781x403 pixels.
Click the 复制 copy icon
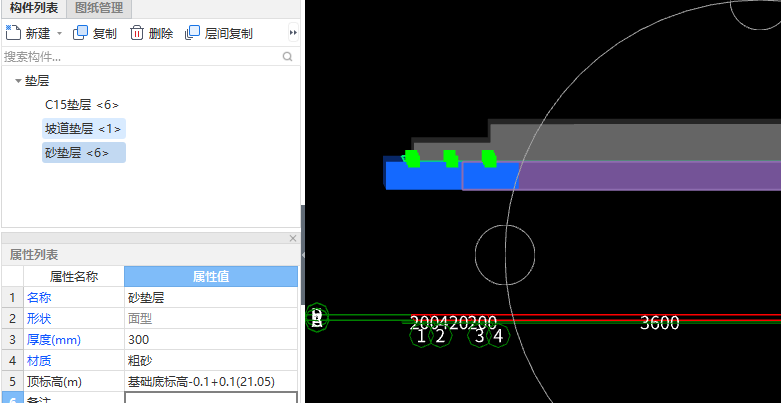[80, 33]
